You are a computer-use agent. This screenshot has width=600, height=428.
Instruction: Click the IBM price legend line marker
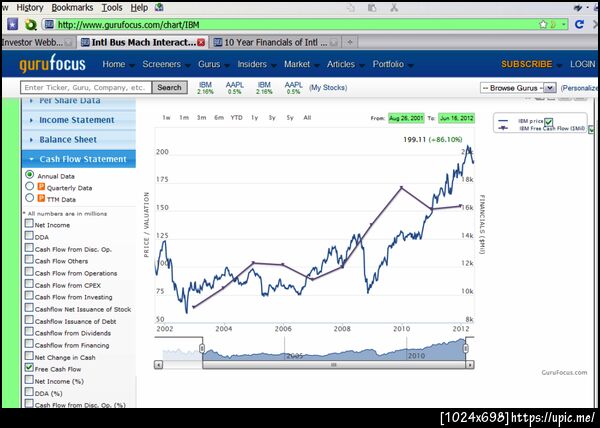(504, 121)
